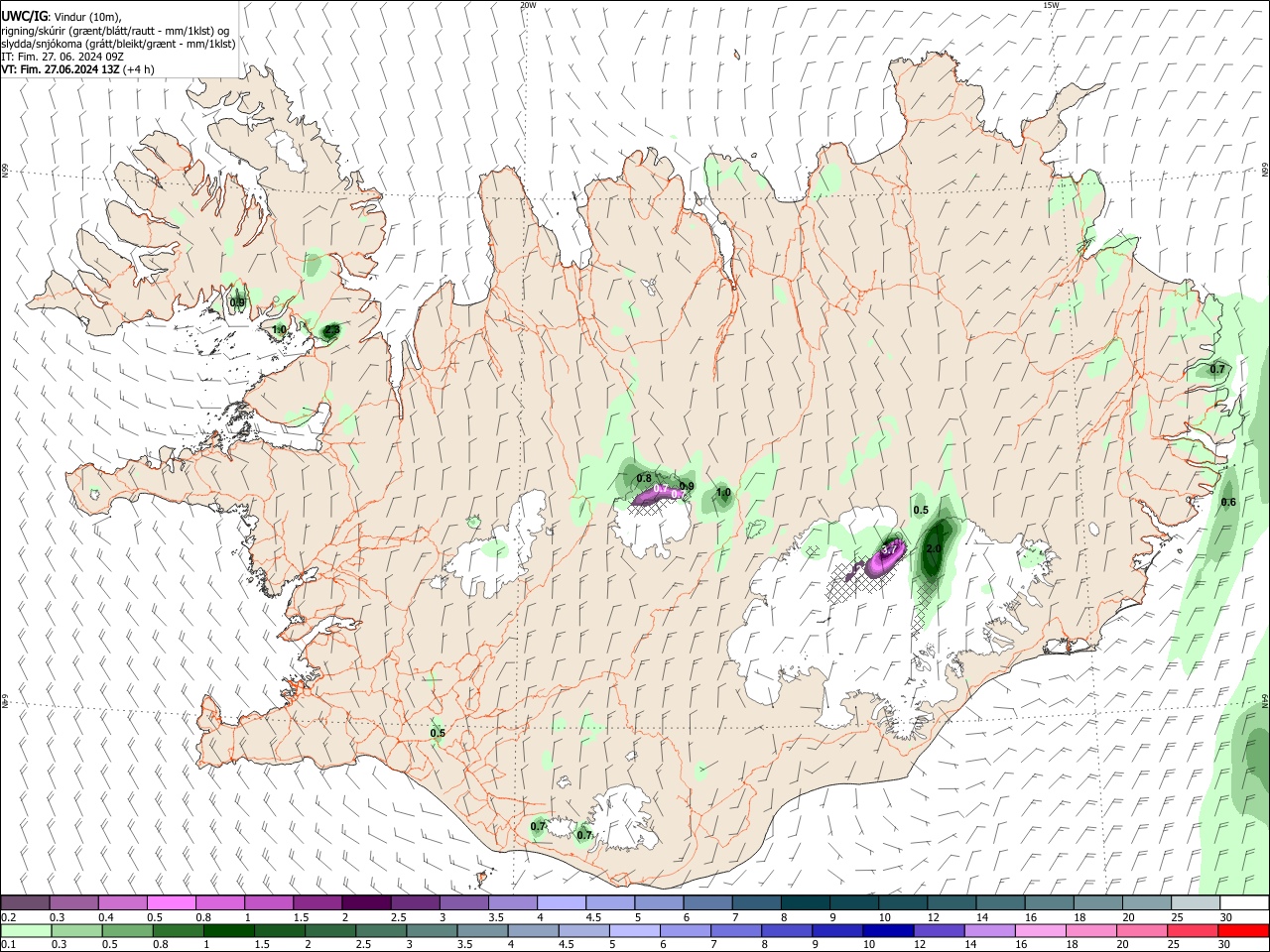Click the '1.0' value in central Iceland beside the '0.9' label

[x=723, y=492]
